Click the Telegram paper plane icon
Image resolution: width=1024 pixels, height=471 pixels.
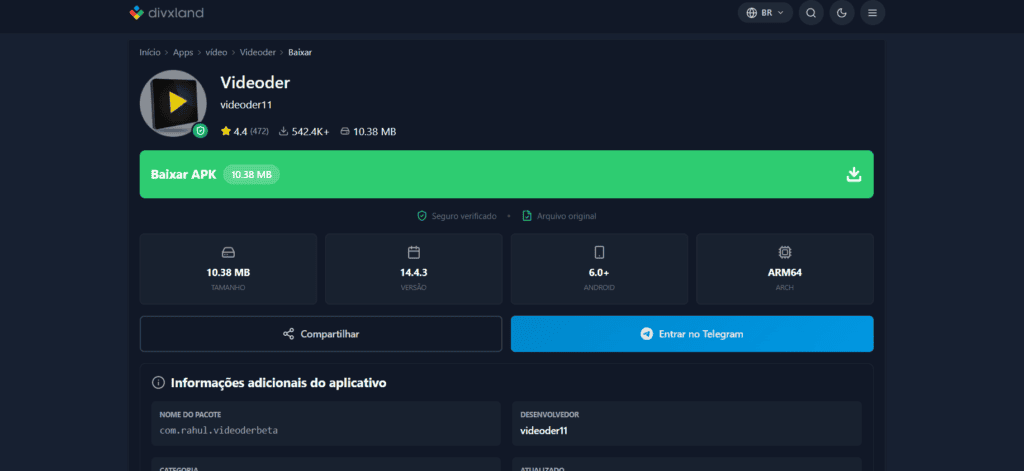pos(647,334)
